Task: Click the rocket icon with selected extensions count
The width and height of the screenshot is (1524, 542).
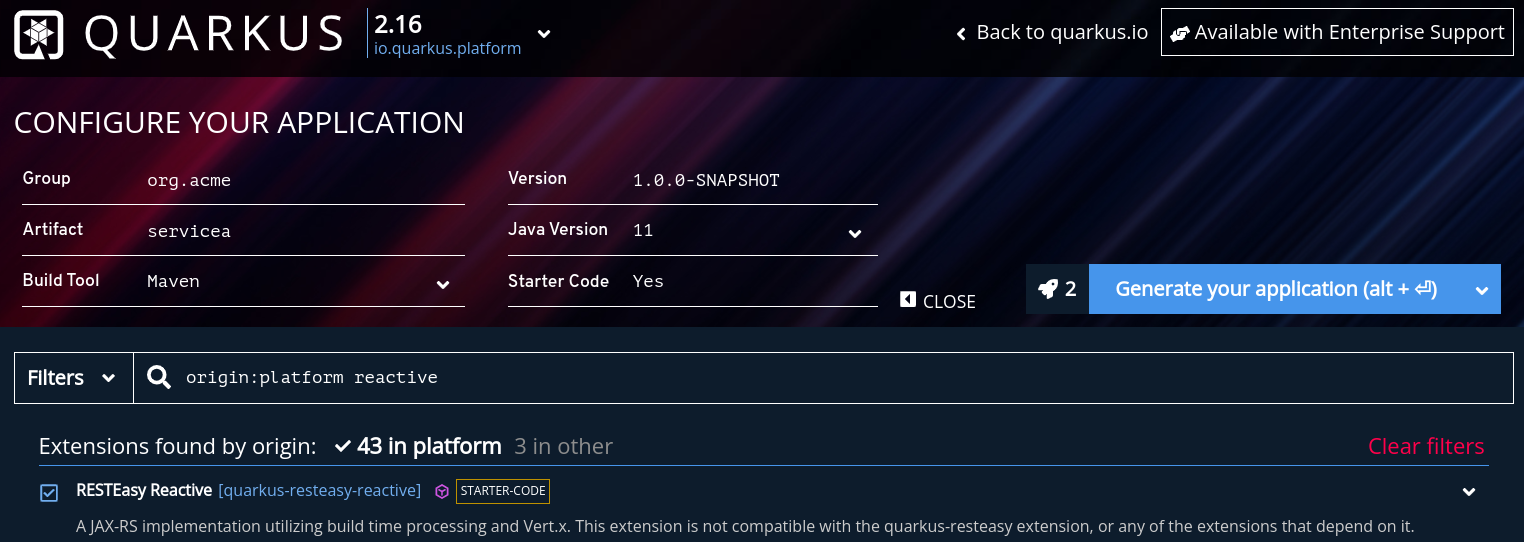Action: tap(1057, 289)
